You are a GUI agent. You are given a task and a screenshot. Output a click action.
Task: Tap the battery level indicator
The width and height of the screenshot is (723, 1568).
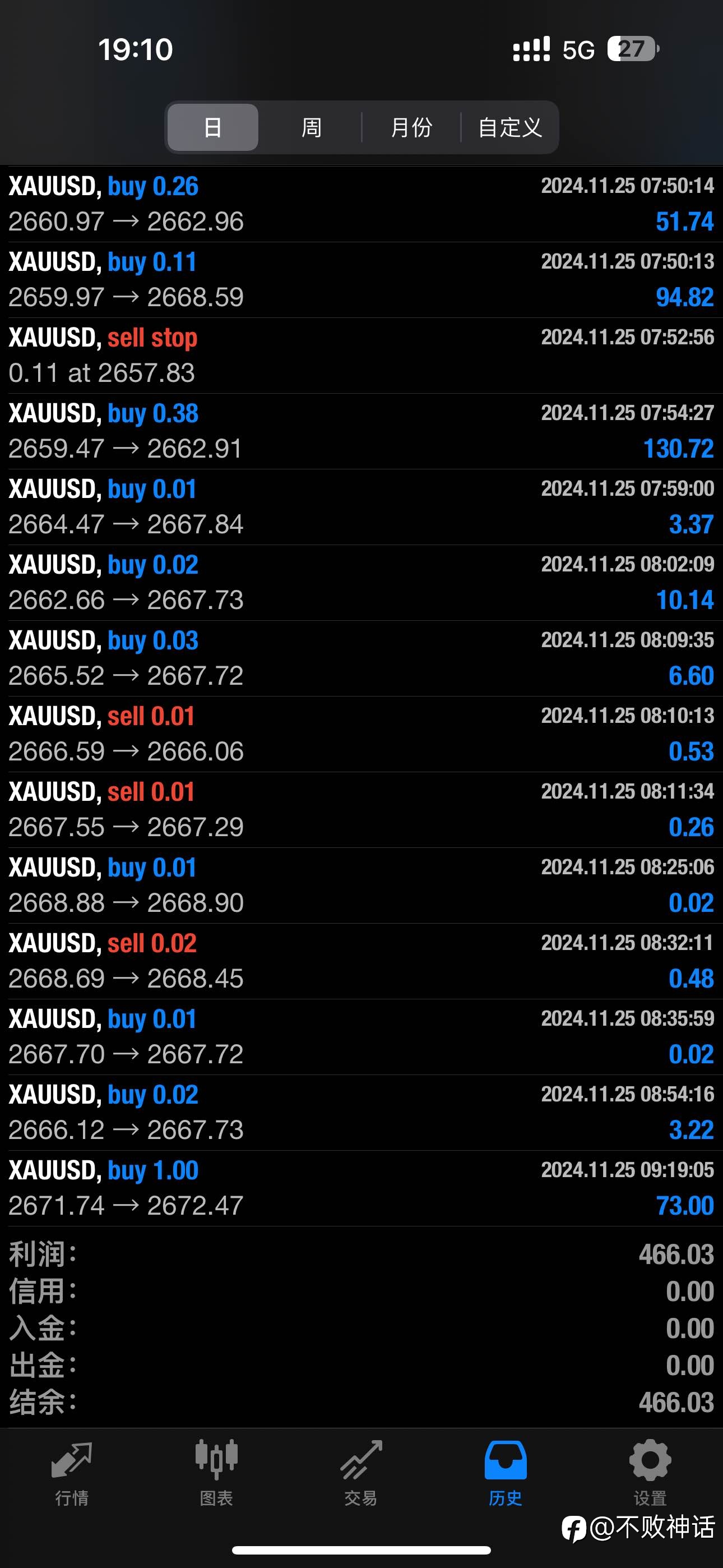[633, 49]
